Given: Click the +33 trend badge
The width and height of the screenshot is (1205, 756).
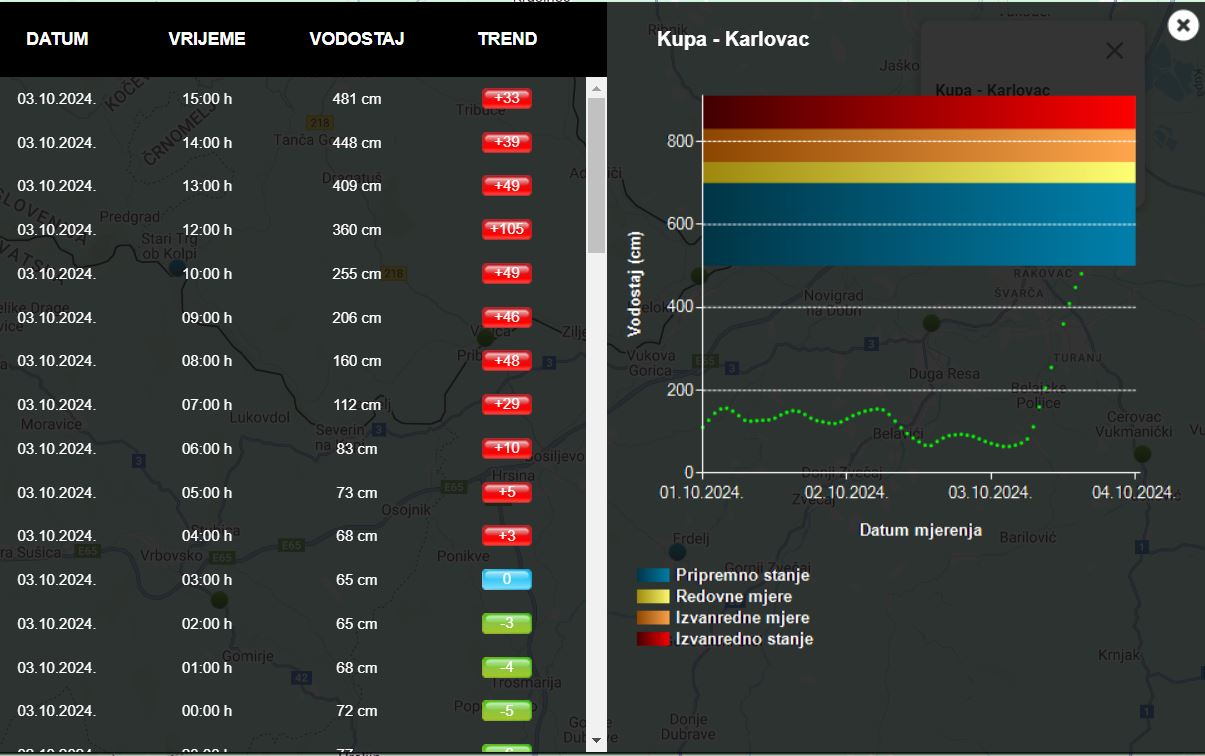Looking at the screenshot, I should pos(507,98).
